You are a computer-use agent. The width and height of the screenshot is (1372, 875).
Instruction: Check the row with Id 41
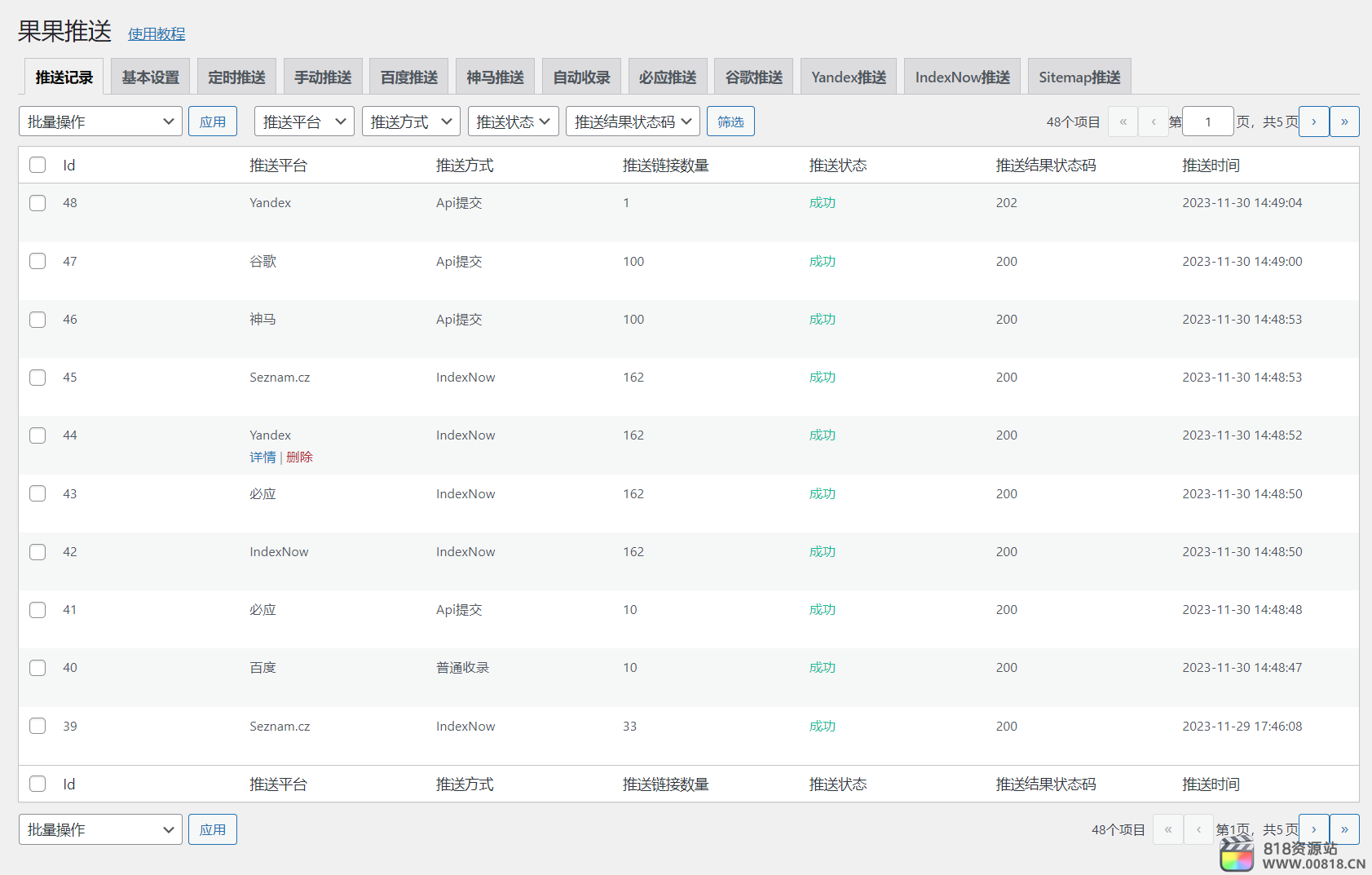37,610
